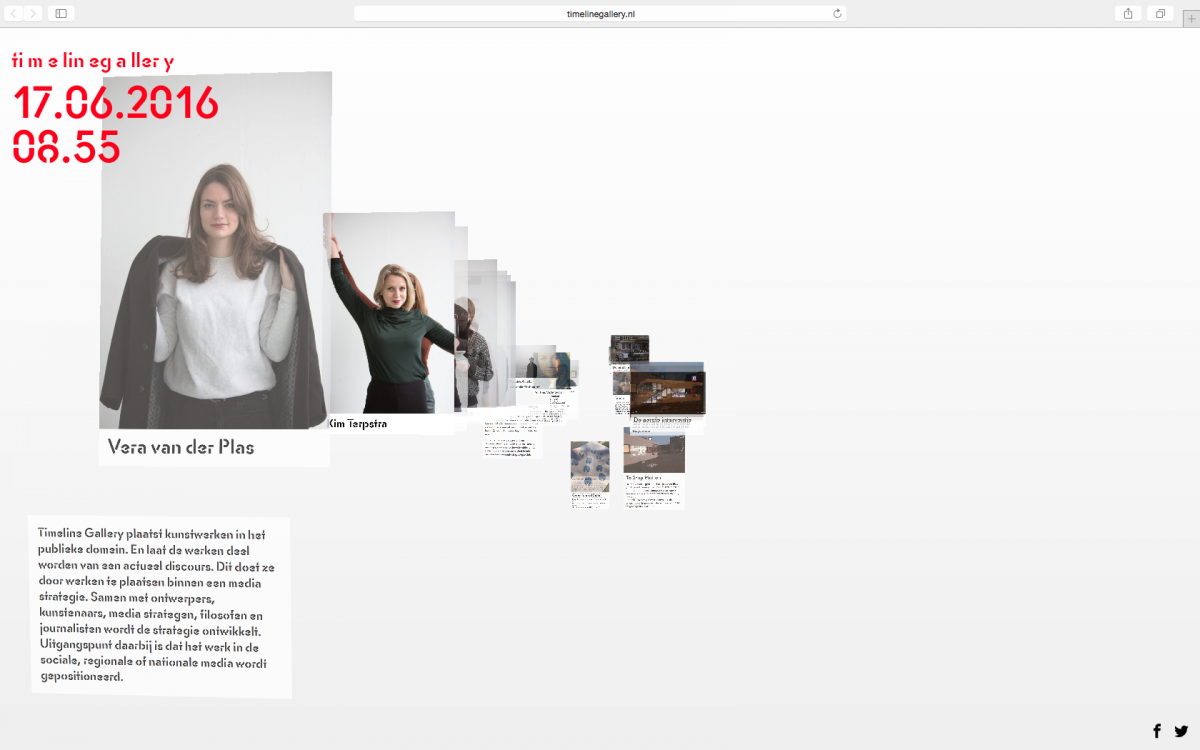Click the timelinegallery logo text
This screenshot has height=750, width=1200.
click(92, 61)
